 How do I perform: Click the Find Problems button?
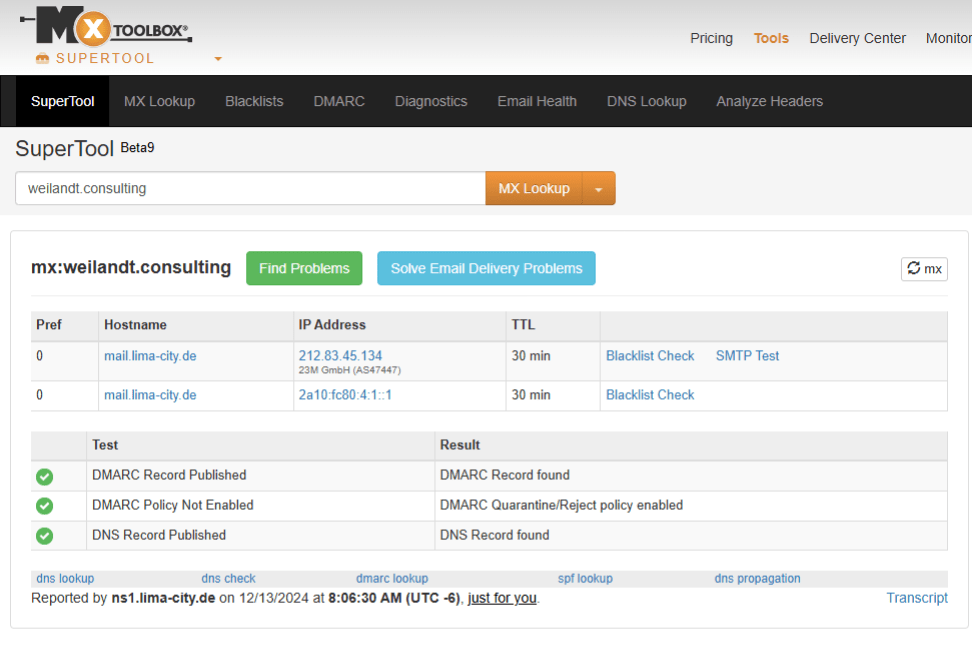[x=304, y=268]
